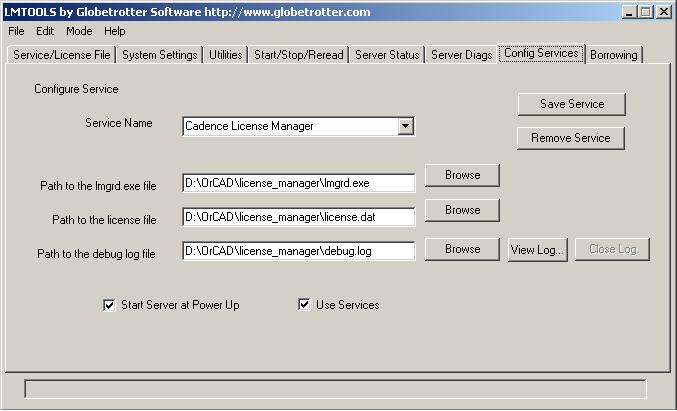Minimize the LMTOOLS window

point(629,12)
